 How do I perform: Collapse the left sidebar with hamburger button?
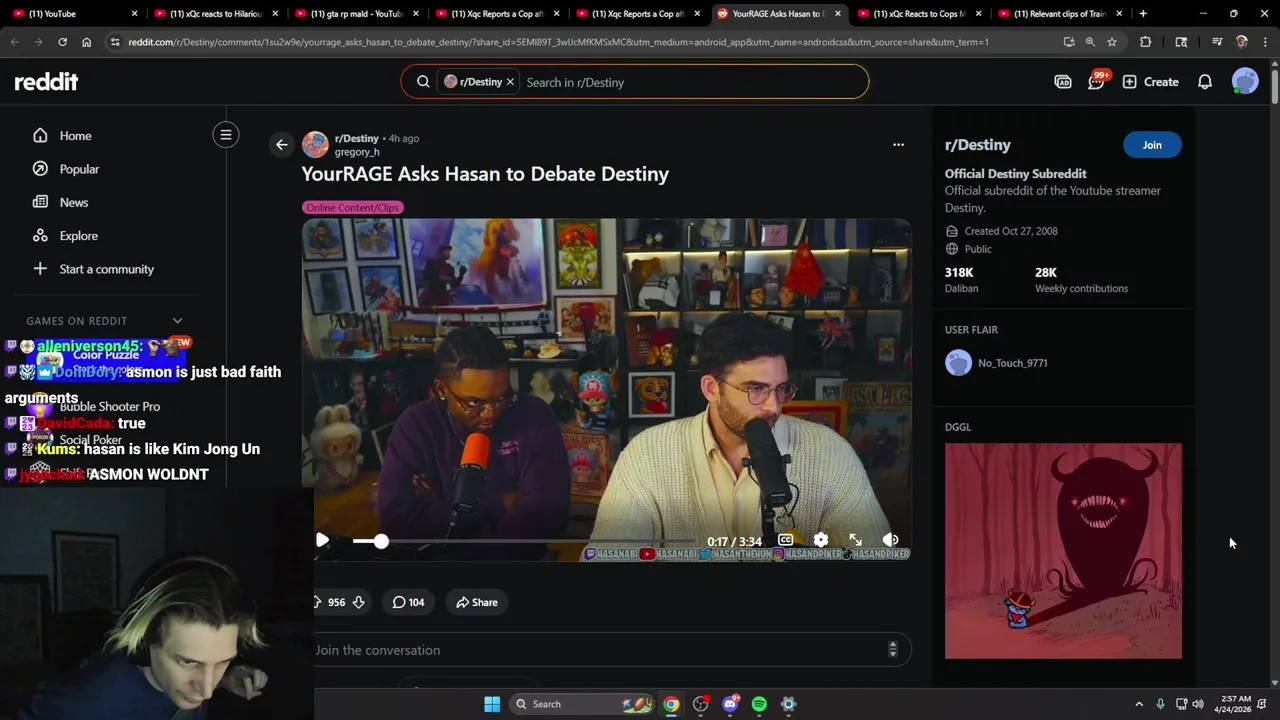click(226, 135)
